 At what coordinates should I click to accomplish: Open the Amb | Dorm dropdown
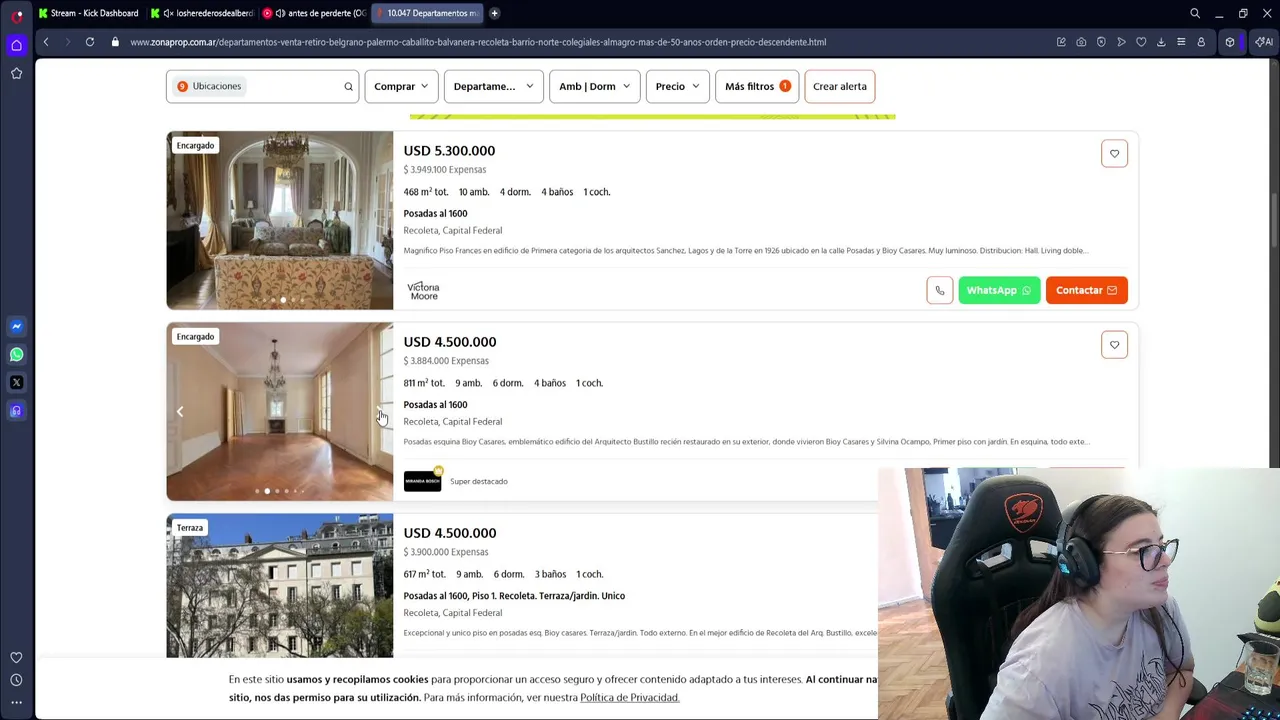[x=594, y=86]
